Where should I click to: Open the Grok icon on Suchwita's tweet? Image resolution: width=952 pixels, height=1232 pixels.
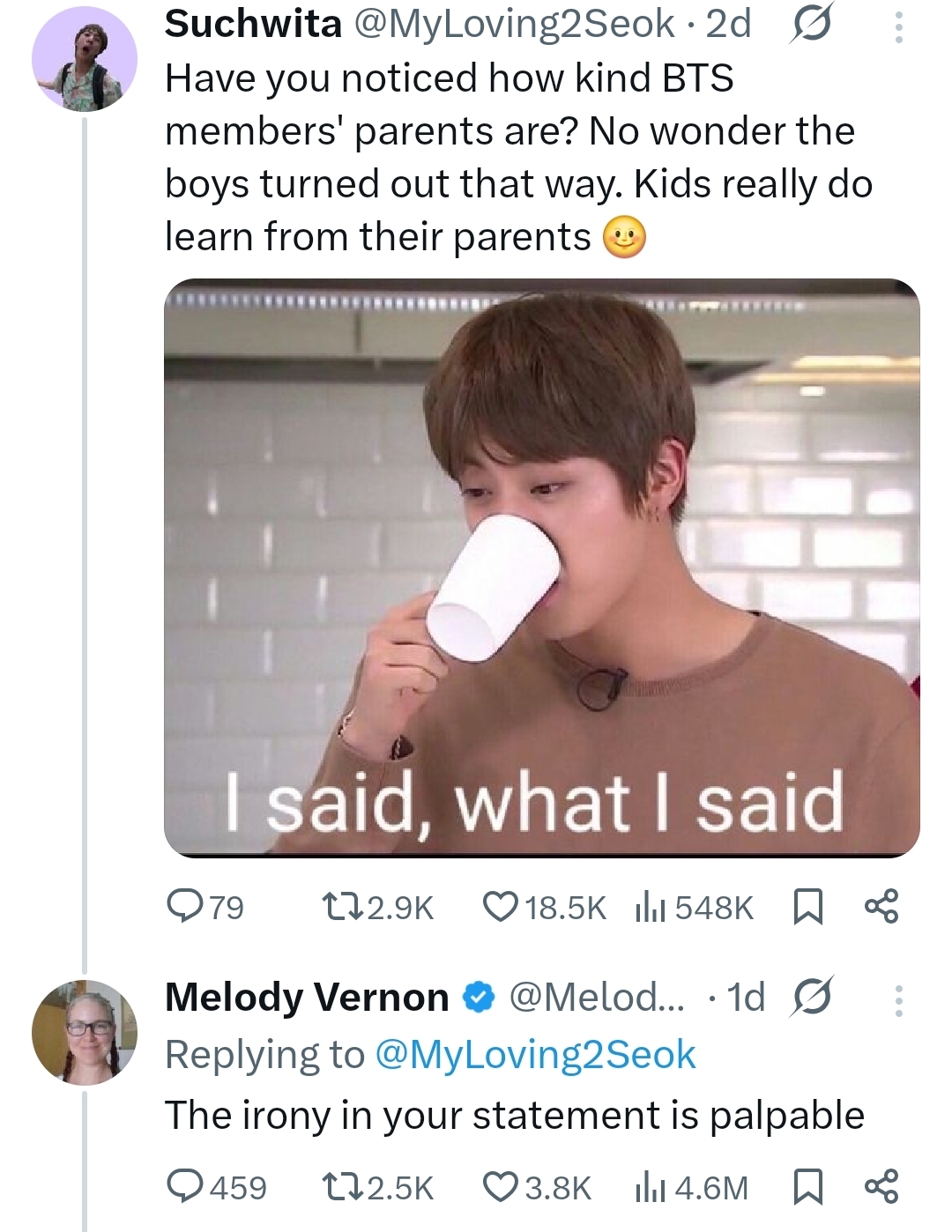tap(809, 26)
